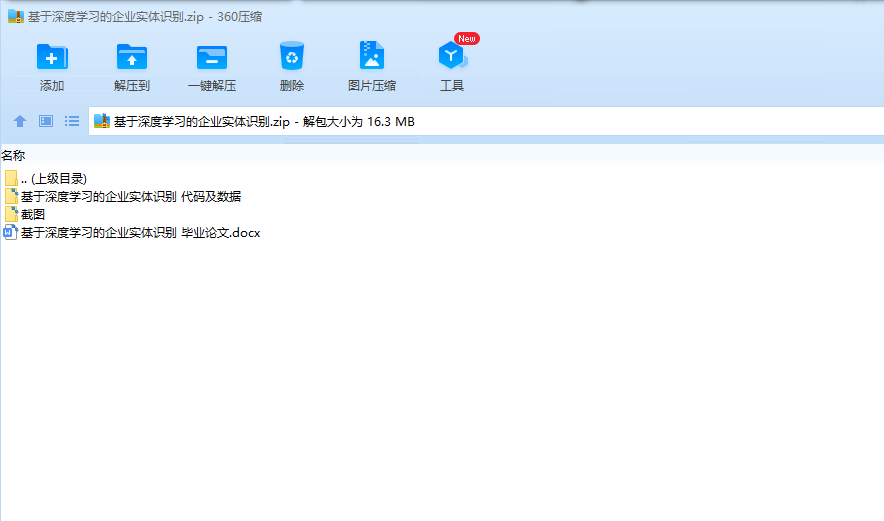Select the 截图 folder name
The height and width of the screenshot is (521, 884).
(33, 214)
